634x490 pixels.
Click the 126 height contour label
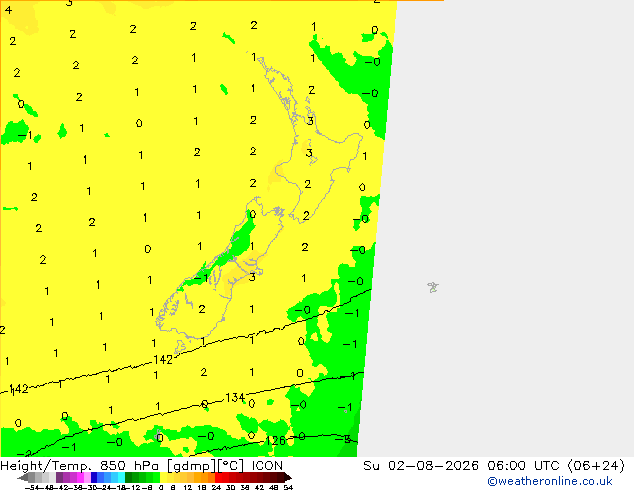(275, 440)
